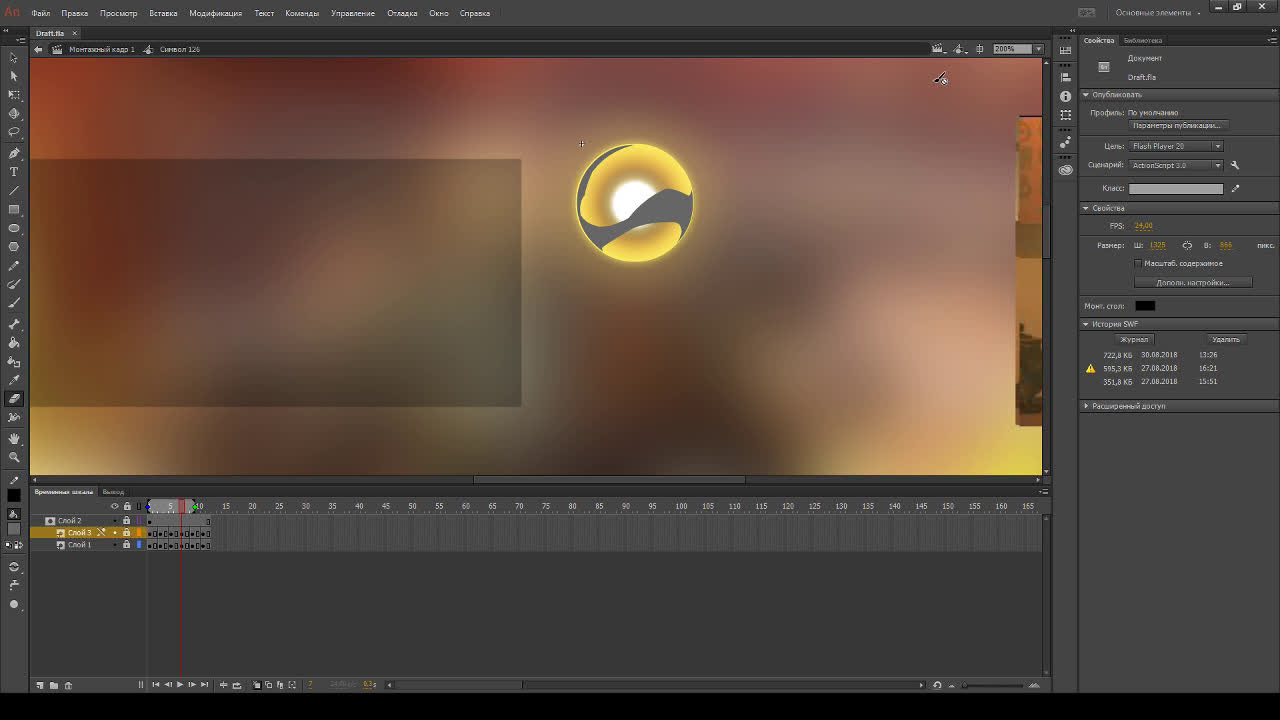The height and width of the screenshot is (720, 1280).
Task: Toggle lock on layer Слой 2
Action: point(126,521)
